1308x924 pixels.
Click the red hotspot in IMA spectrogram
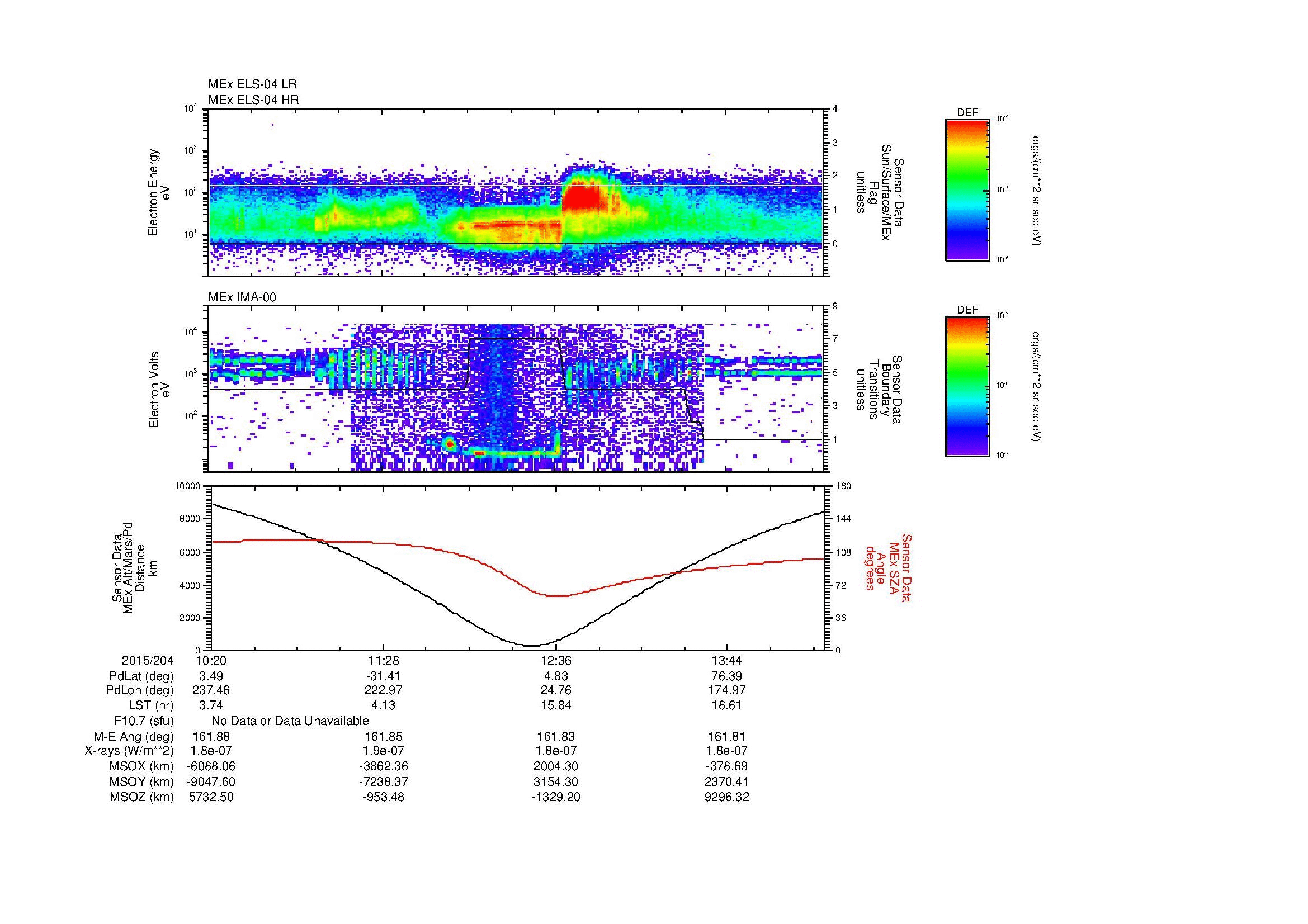coord(450,443)
